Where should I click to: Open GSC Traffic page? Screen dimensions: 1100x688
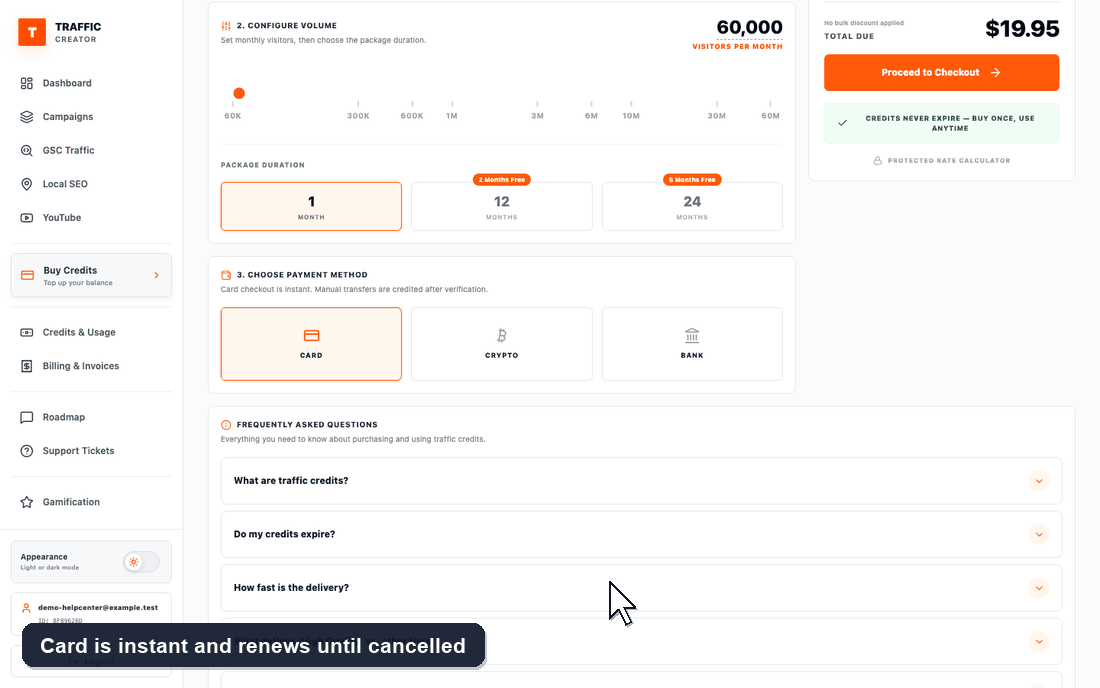tap(91, 151)
